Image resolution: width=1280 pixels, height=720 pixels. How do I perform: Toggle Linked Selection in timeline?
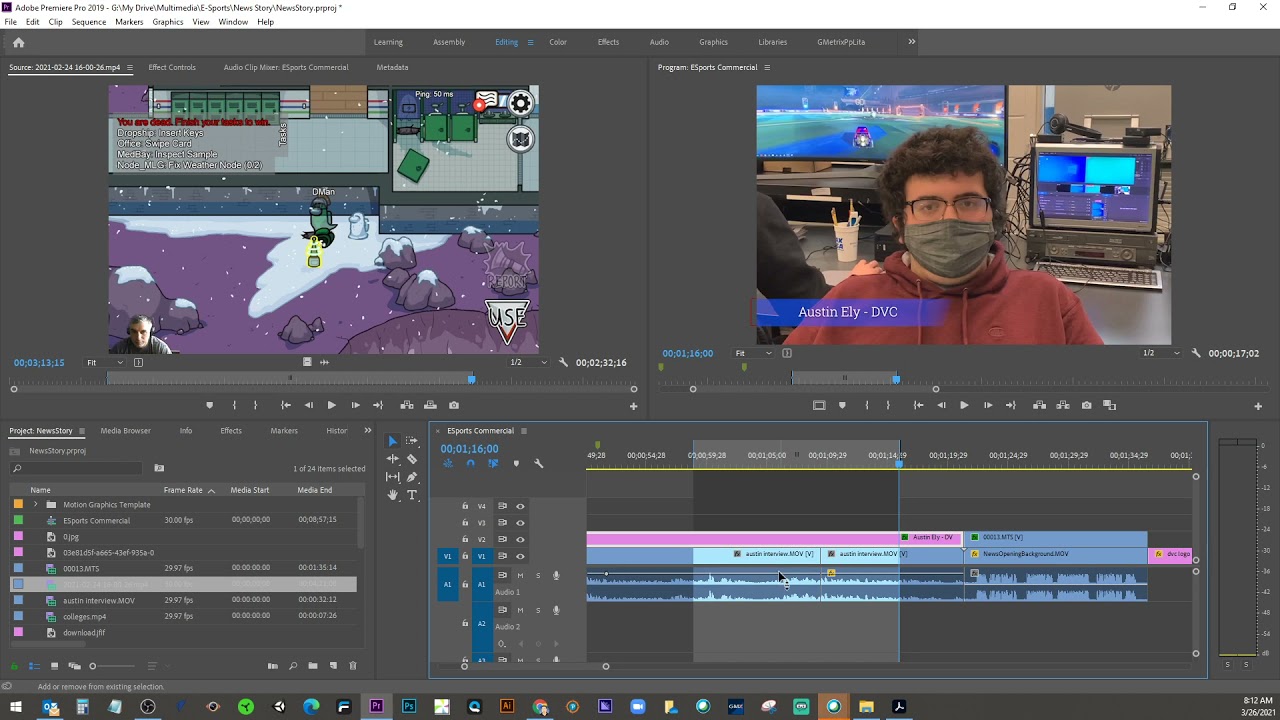493,463
